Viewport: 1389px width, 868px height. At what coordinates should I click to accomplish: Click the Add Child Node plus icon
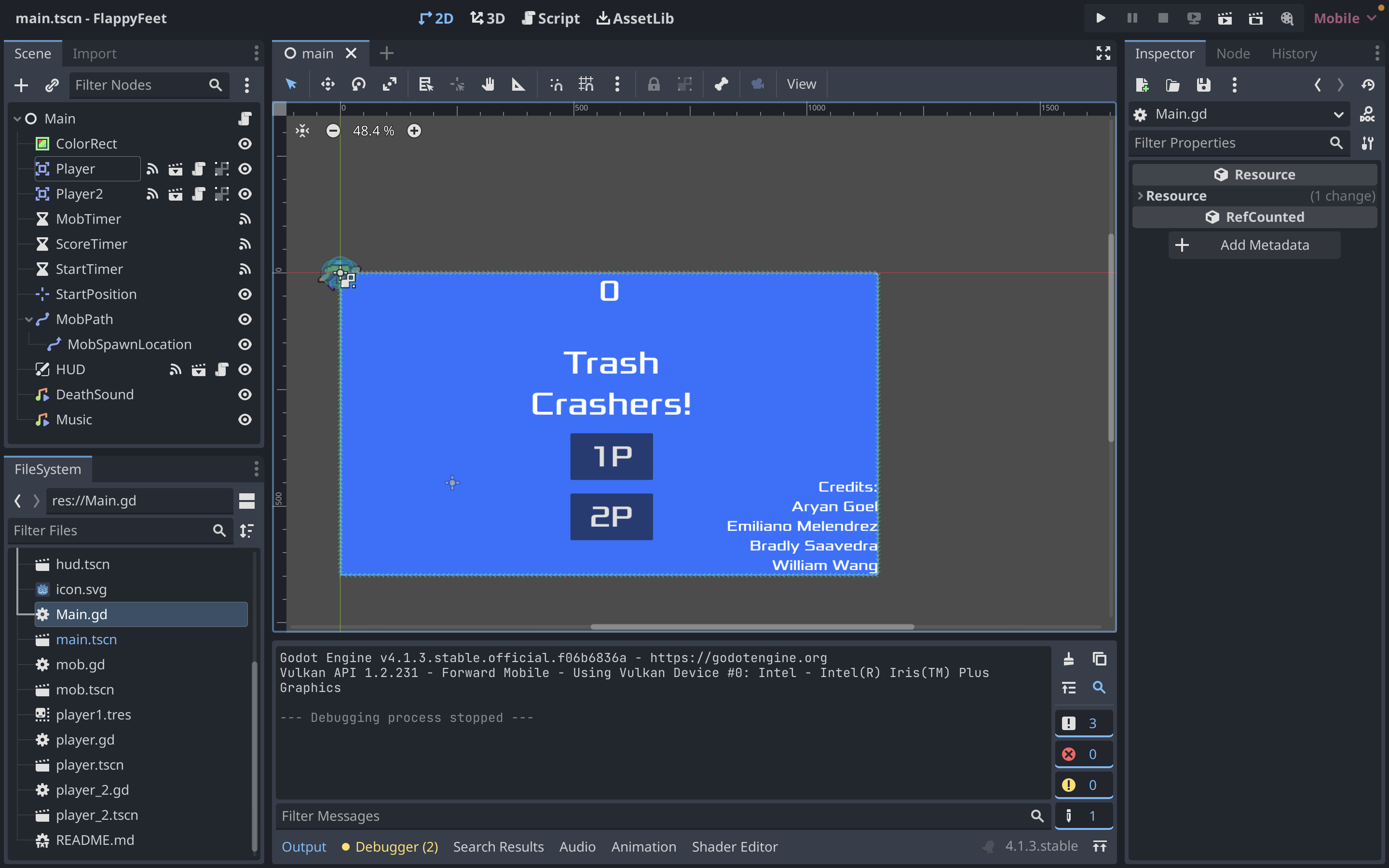tap(21, 85)
